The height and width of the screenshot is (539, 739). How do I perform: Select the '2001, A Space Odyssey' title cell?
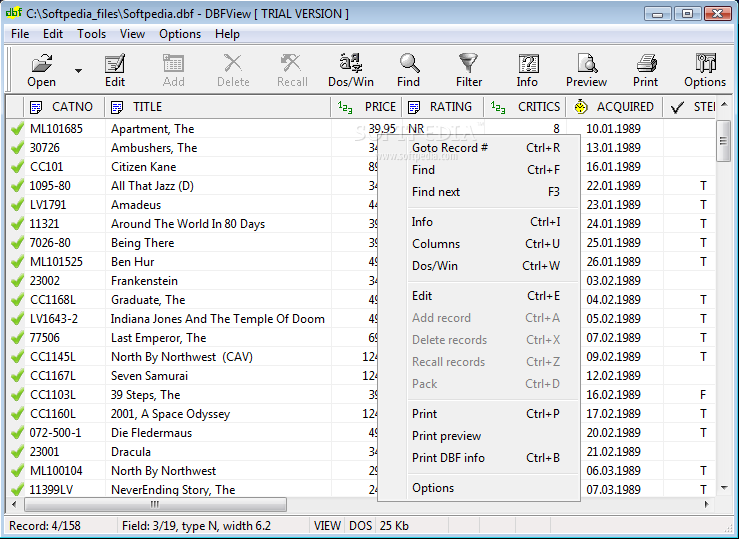pyautogui.click(x=218, y=414)
